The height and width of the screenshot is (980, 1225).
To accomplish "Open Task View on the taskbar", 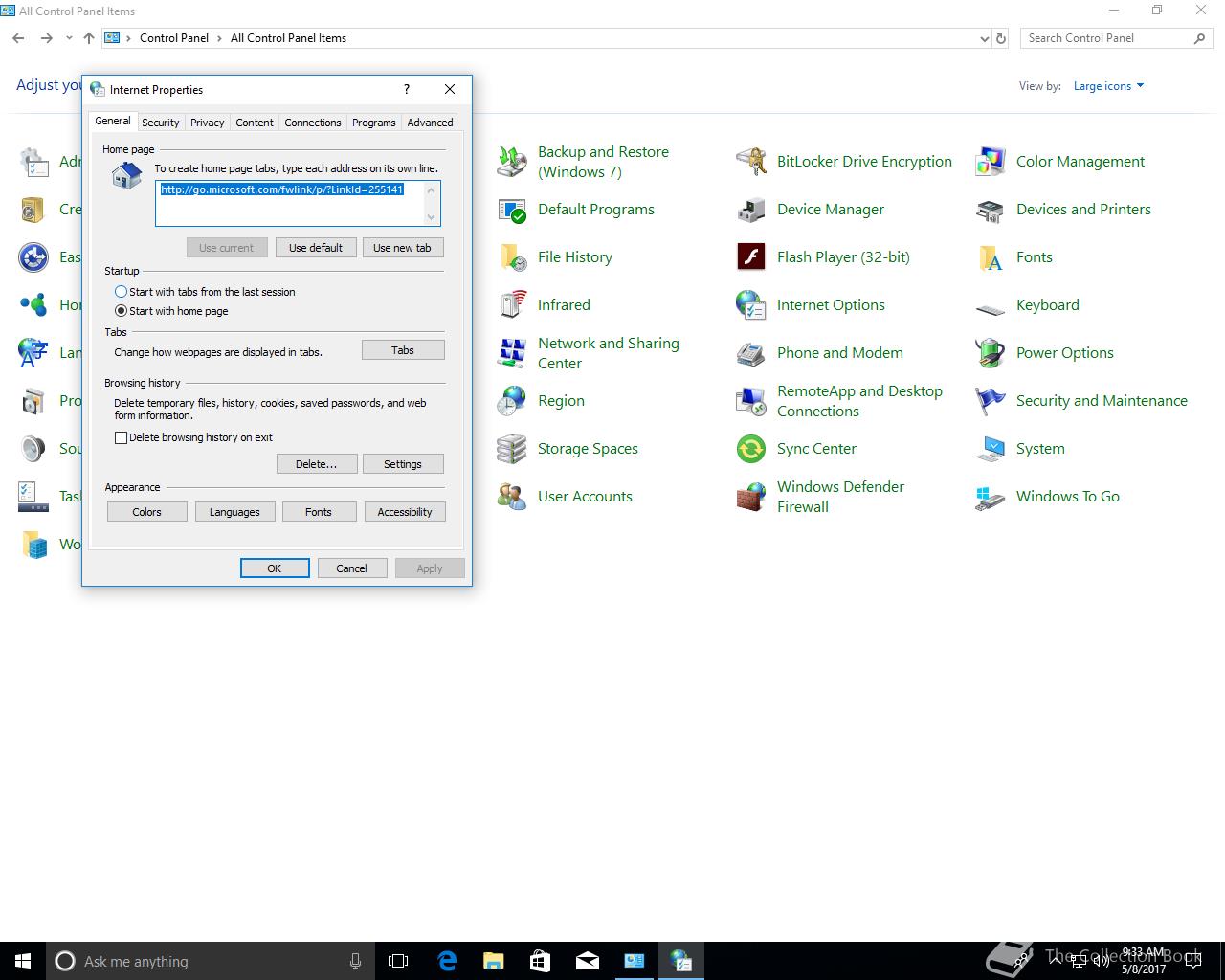I will click(398, 961).
